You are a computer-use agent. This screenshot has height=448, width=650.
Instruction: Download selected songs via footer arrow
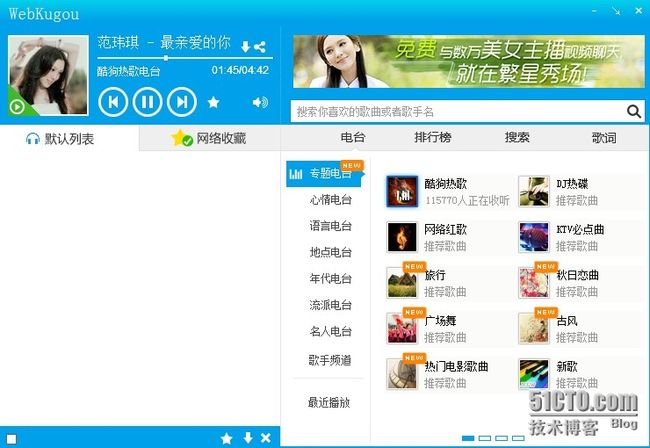click(248, 438)
